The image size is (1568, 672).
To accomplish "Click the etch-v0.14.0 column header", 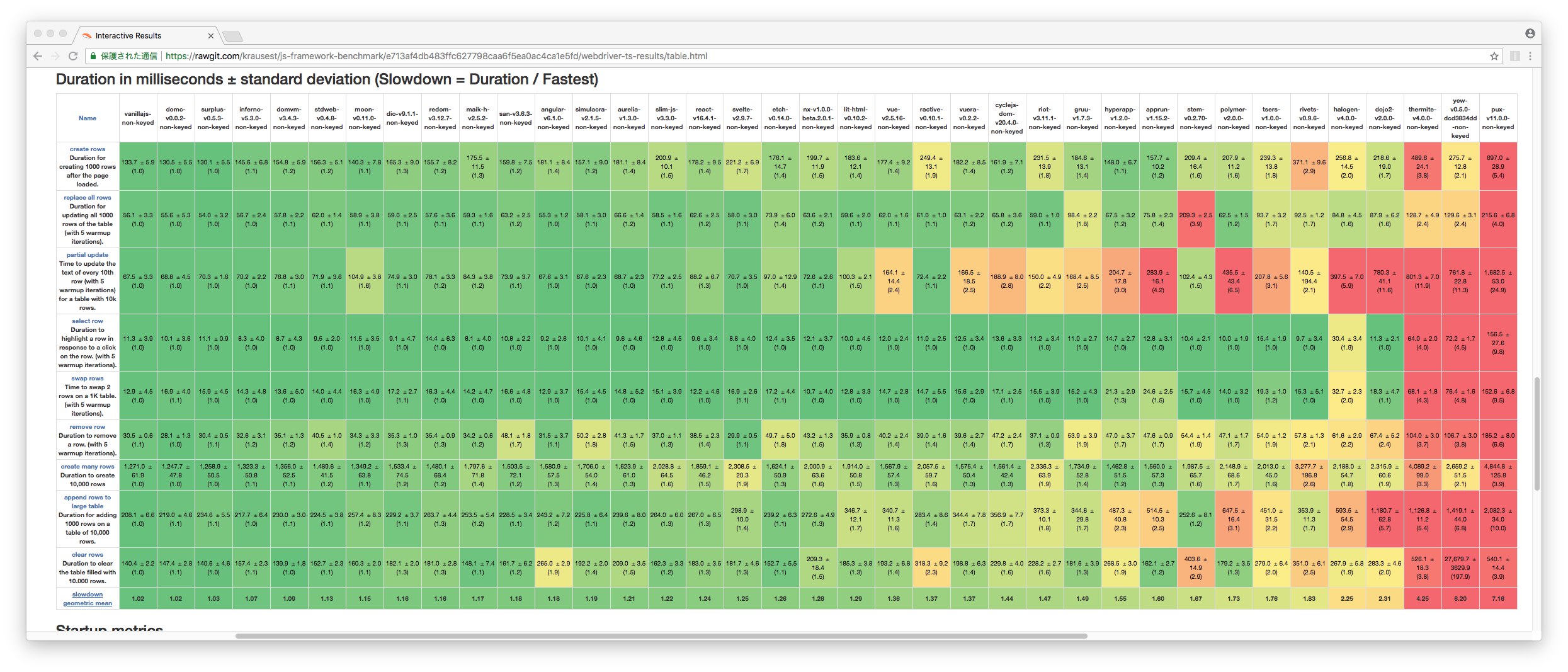I will (x=780, y=118).
